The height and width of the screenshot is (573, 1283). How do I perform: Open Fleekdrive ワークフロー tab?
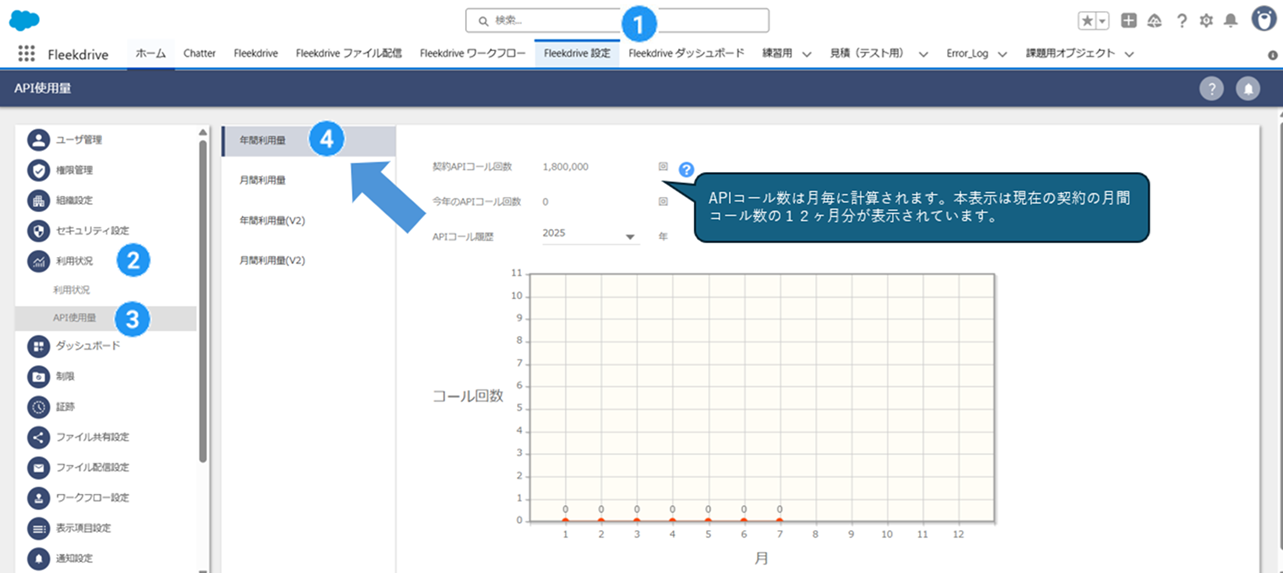[x=473, y=54]
